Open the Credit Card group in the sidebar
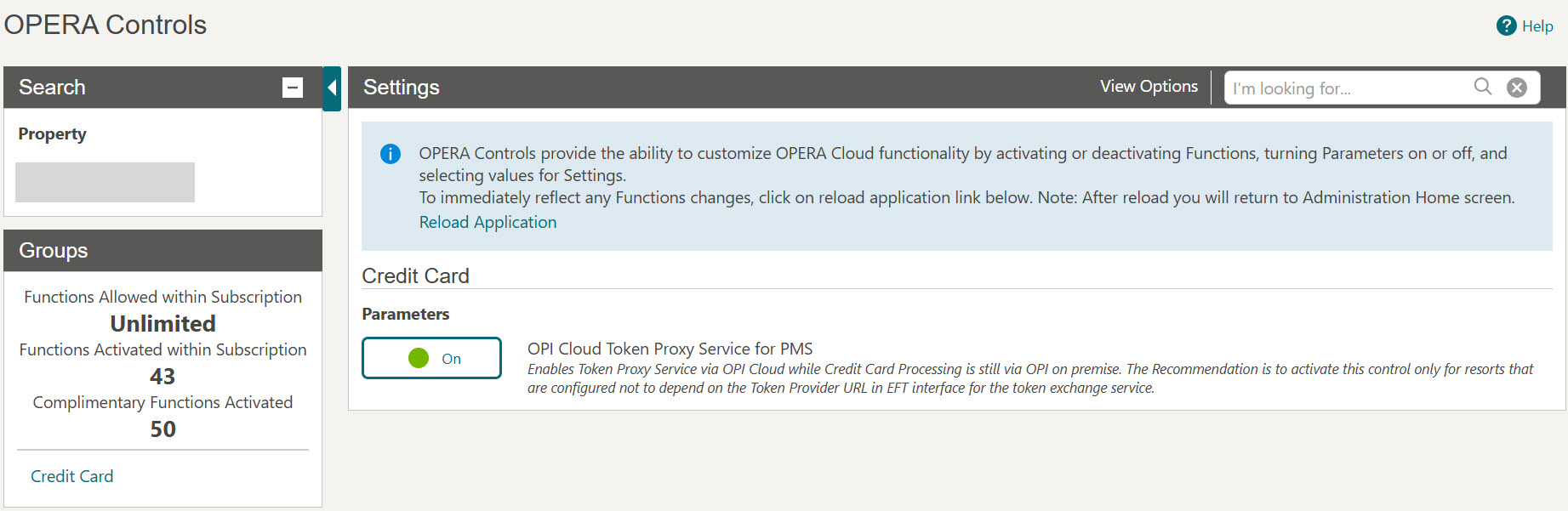Screen dimensions: 1568x511 pos(71,475)
